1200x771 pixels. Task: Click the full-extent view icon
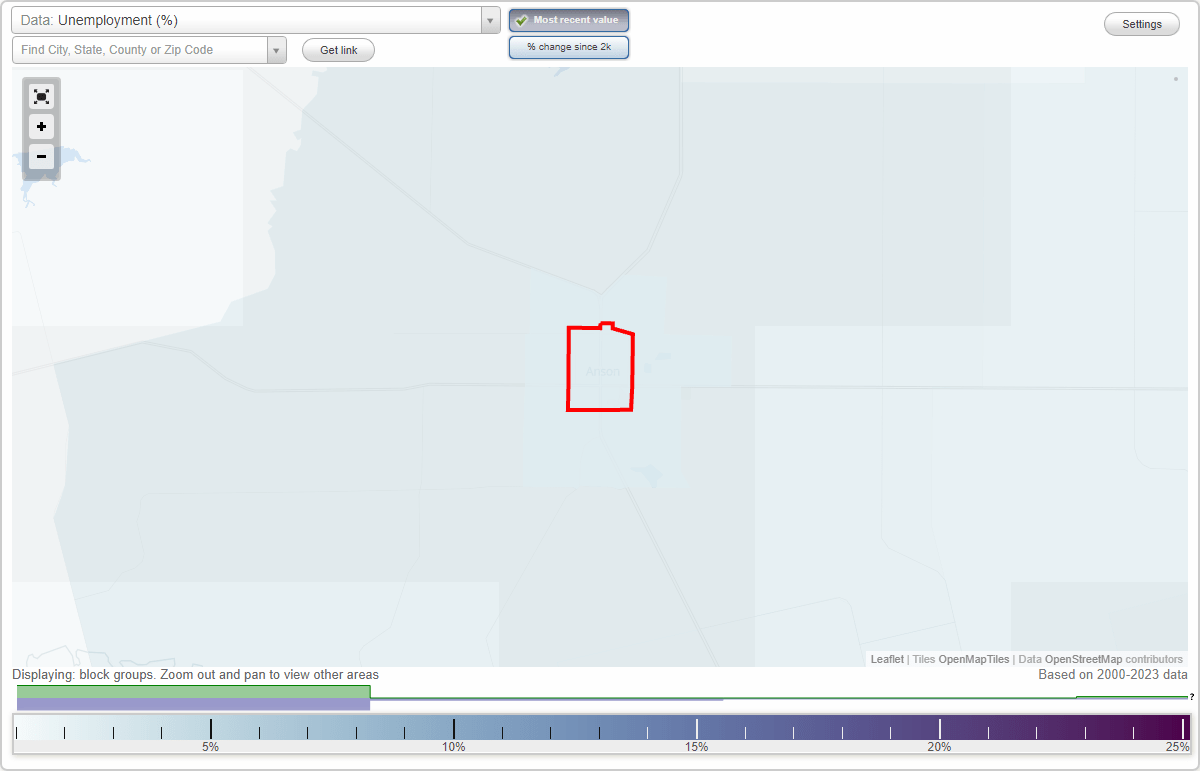coord(41,96)
